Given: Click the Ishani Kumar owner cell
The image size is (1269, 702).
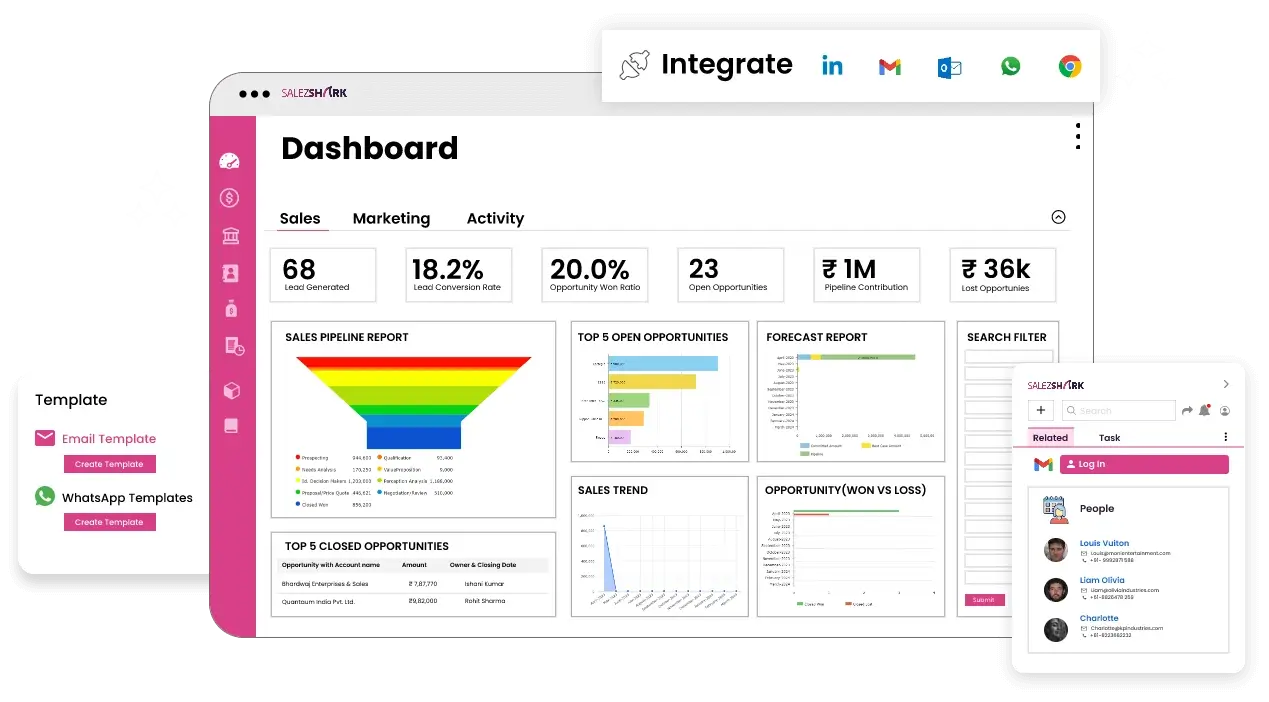Looking at the screenshot, I should [x=484, y=583].
